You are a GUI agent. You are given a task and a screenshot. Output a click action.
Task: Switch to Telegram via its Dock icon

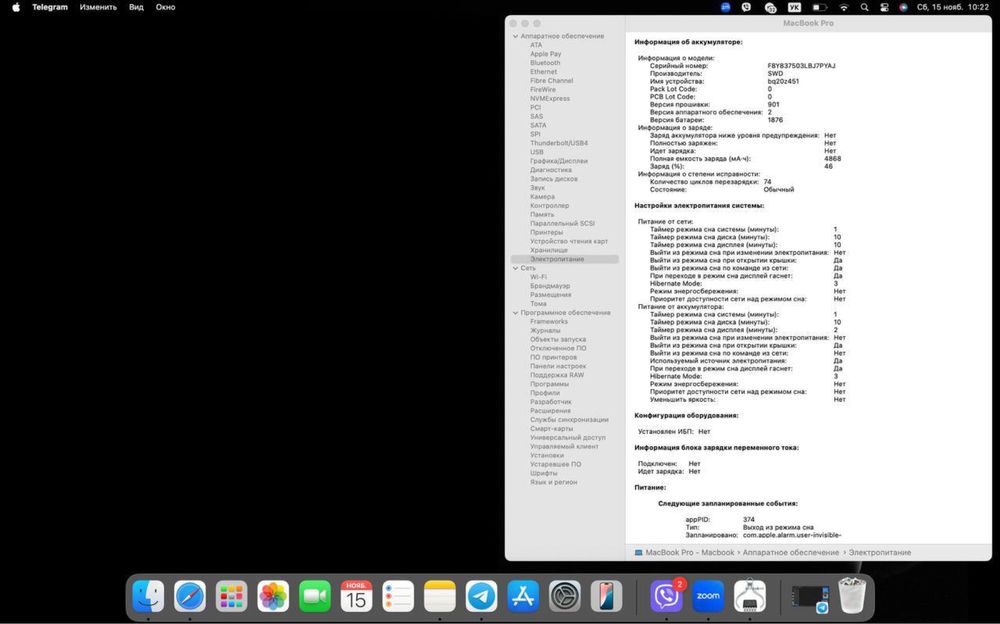(482, 597)
